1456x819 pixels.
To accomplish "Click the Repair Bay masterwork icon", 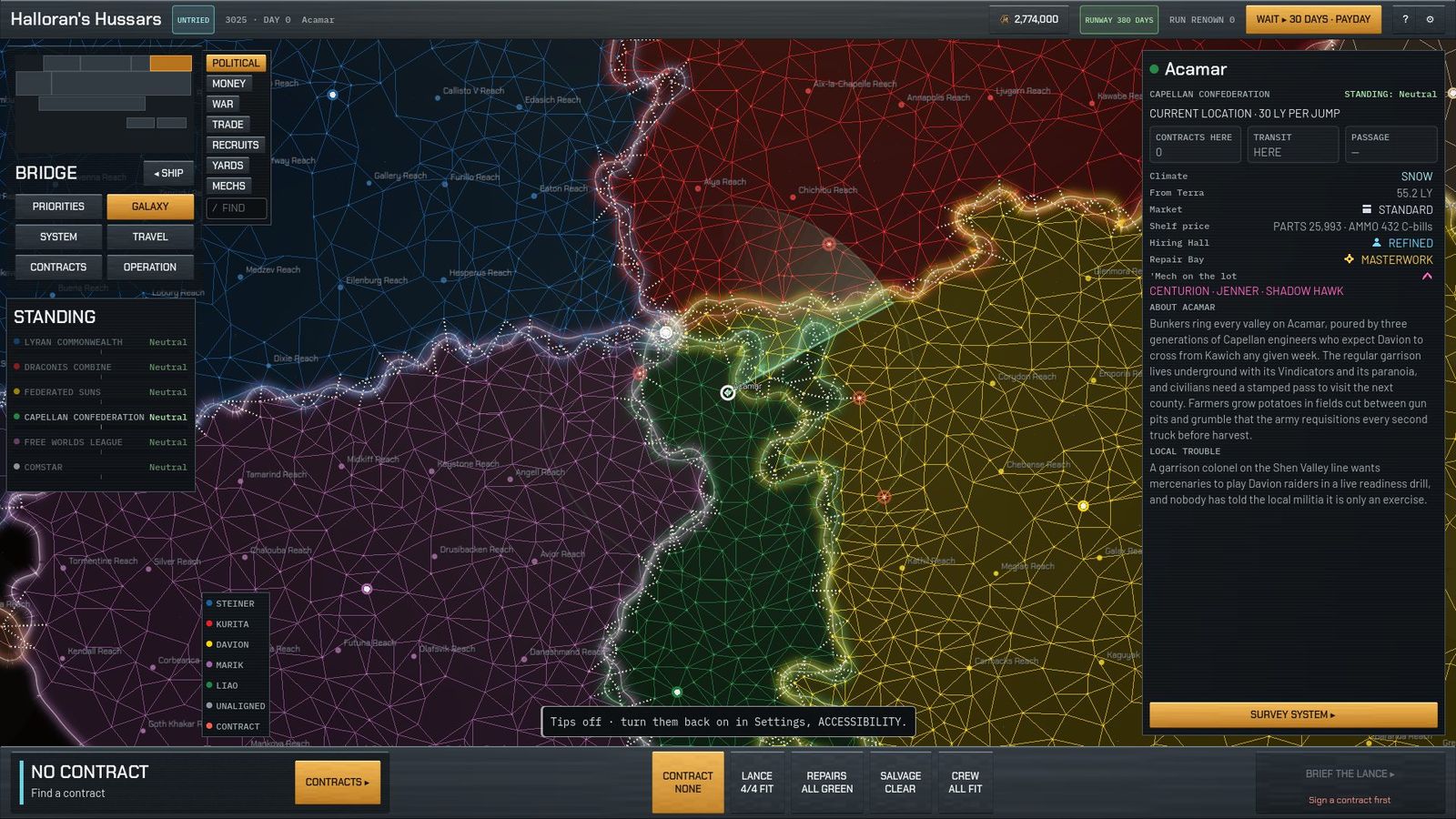I will (x=1349, y=259).
